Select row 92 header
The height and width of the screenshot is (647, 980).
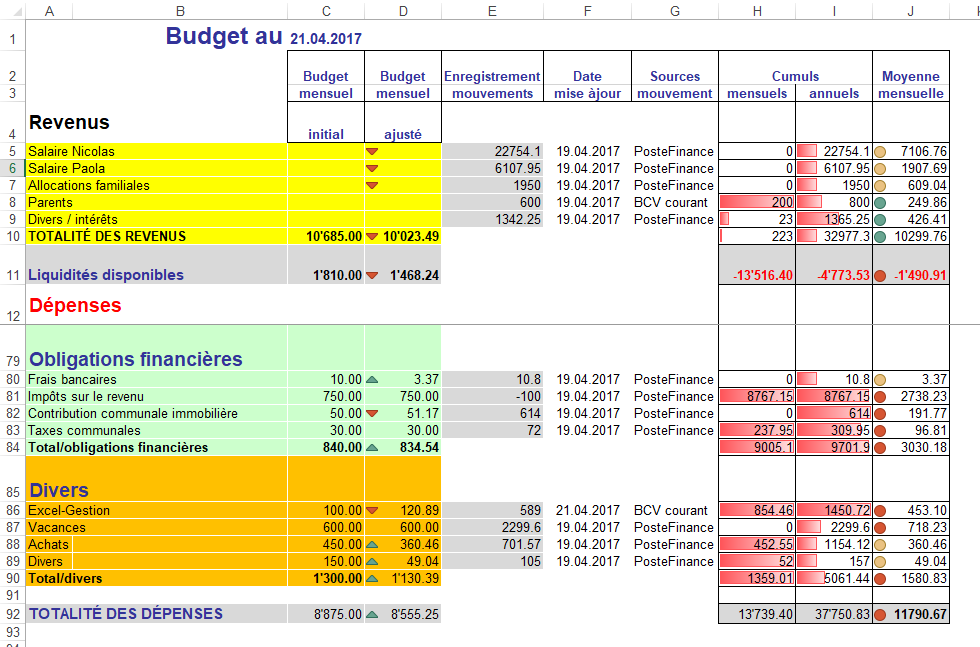pyautogui.click(x=12, y=614)
